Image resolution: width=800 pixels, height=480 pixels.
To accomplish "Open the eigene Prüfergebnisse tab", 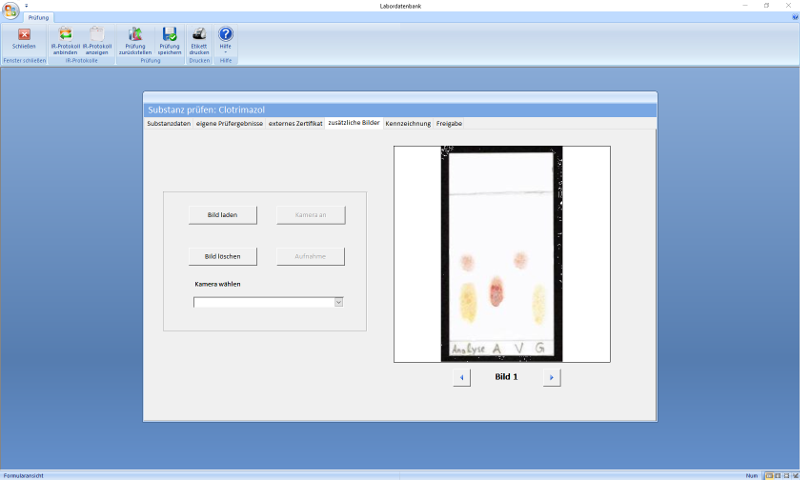I will [x=229, y=123].
